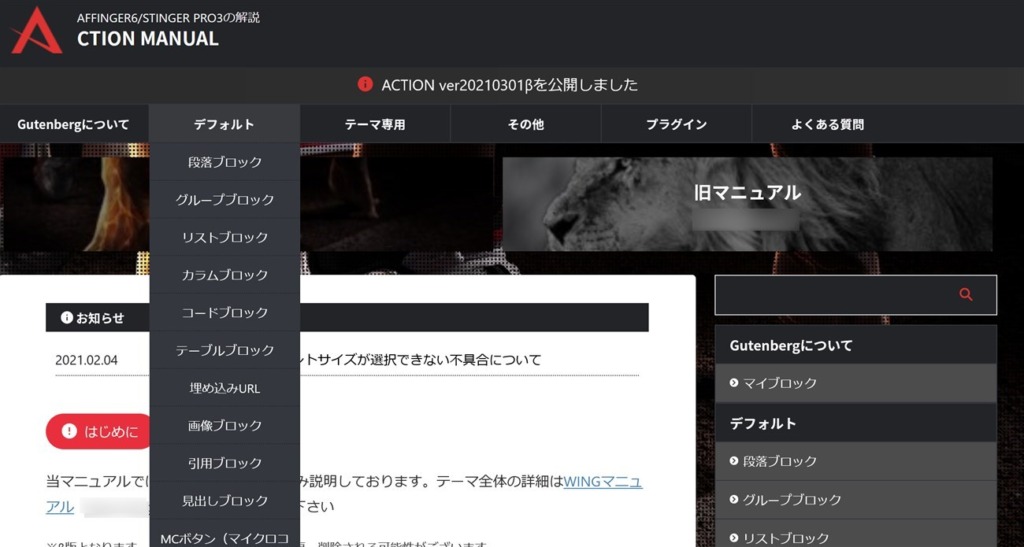Image resolution: width=1024 pixels, height=547 pixels.
Task: Click the exclamation icon in 'はじめに'
Action: click(x=69, y=431)
